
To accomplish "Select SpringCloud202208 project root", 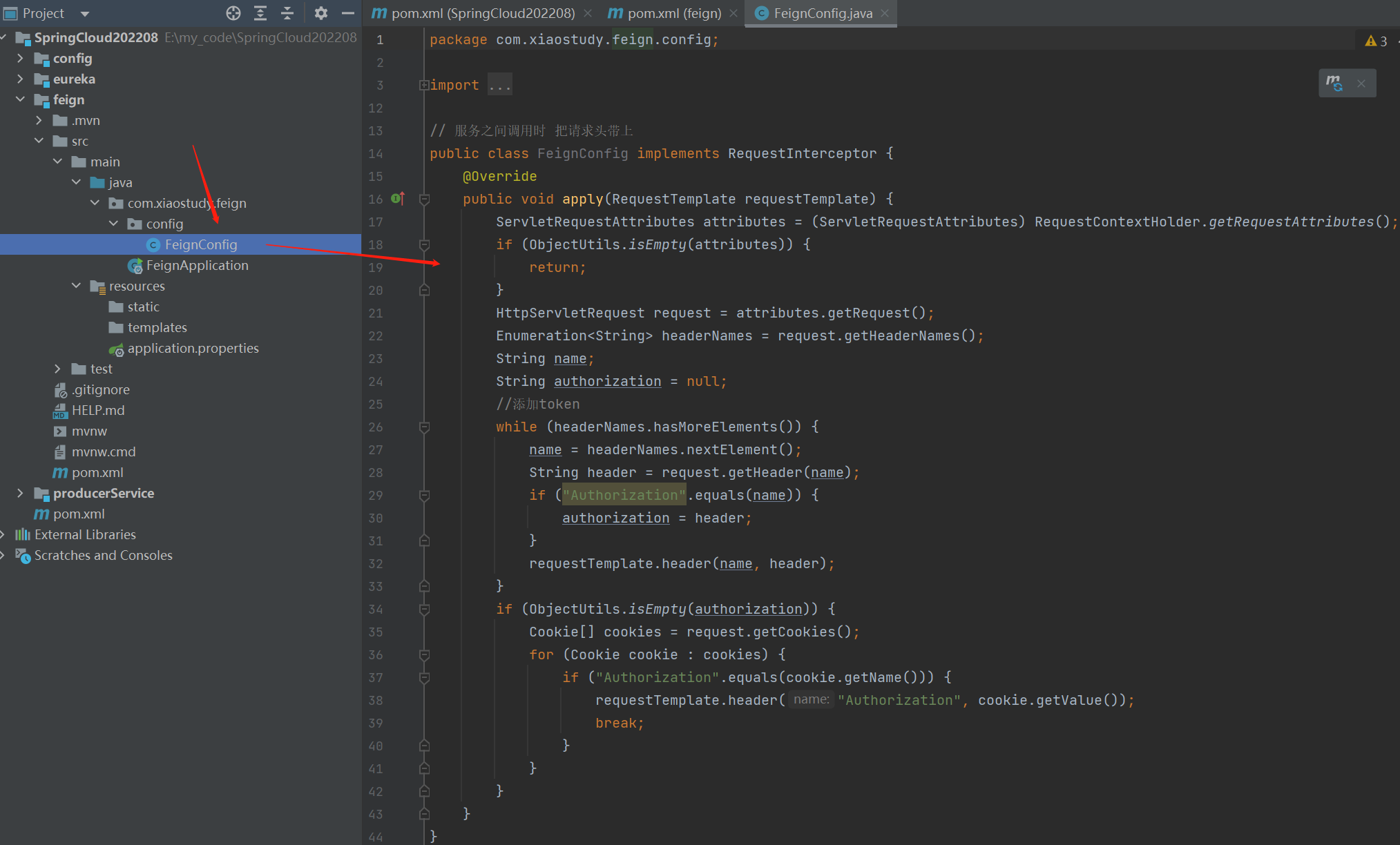I will (96, 37).
